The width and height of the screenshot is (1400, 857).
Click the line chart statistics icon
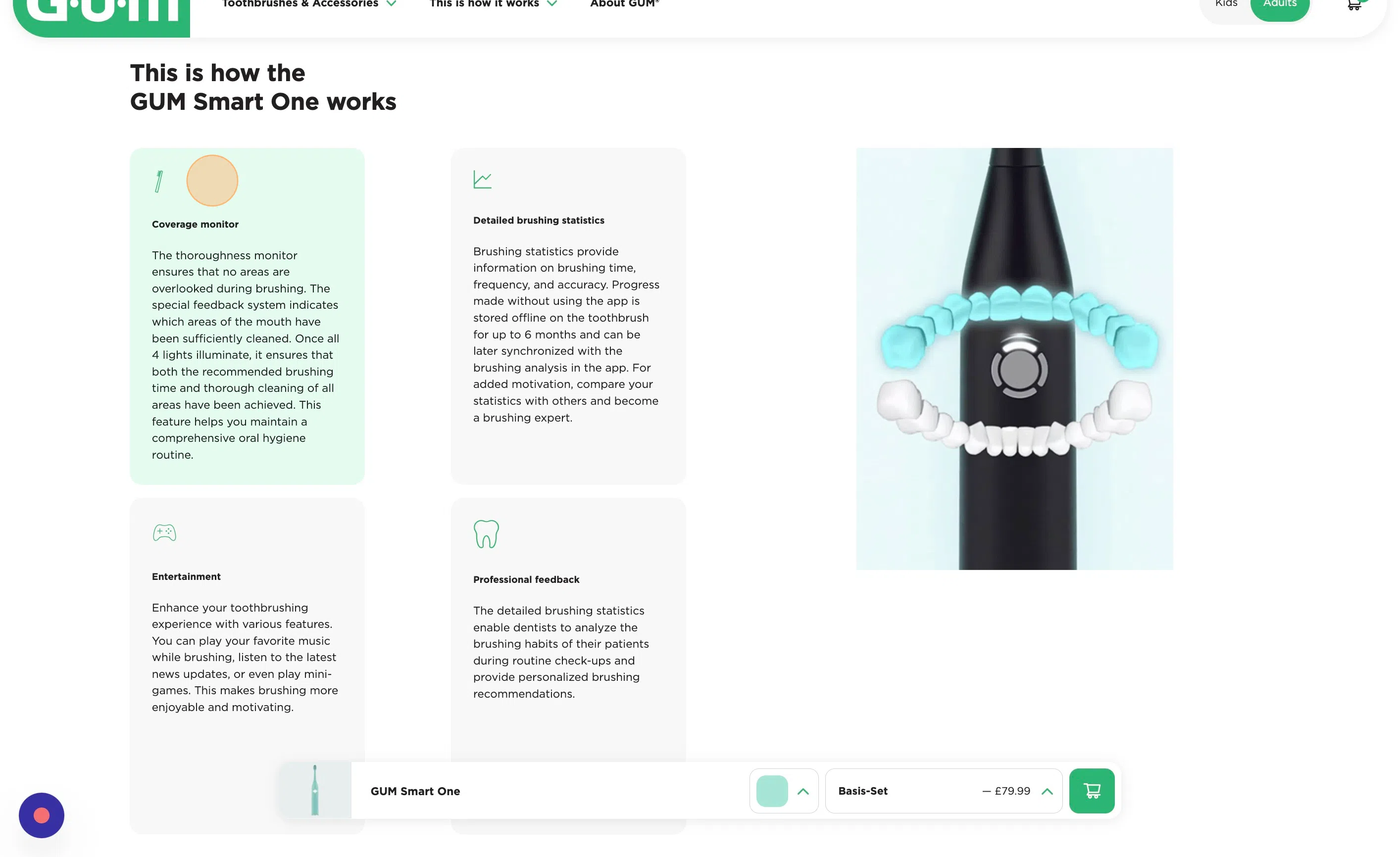pyautogui.click(x=482, y=180)
